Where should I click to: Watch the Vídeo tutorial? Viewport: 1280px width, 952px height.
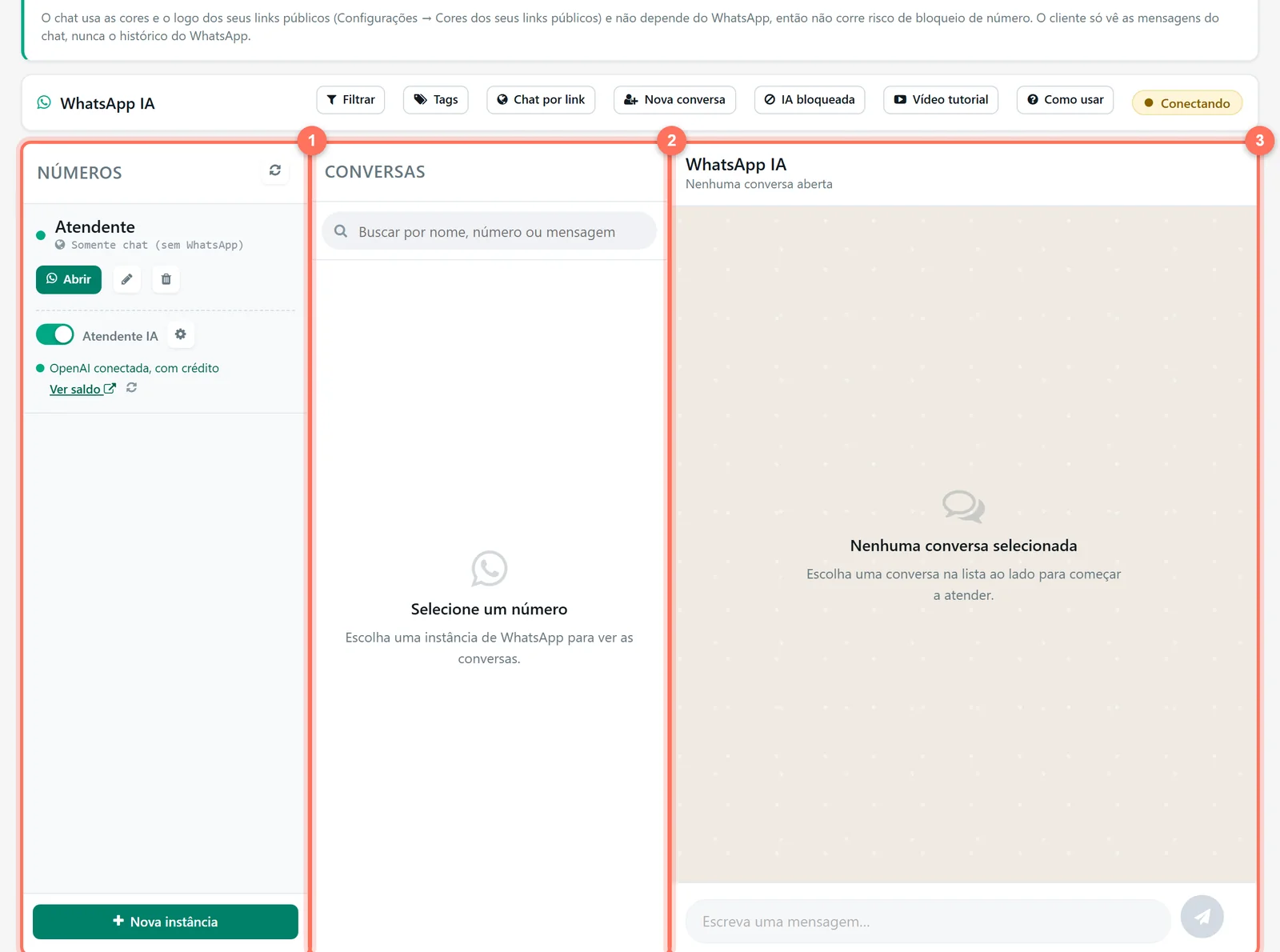(941, 100)
